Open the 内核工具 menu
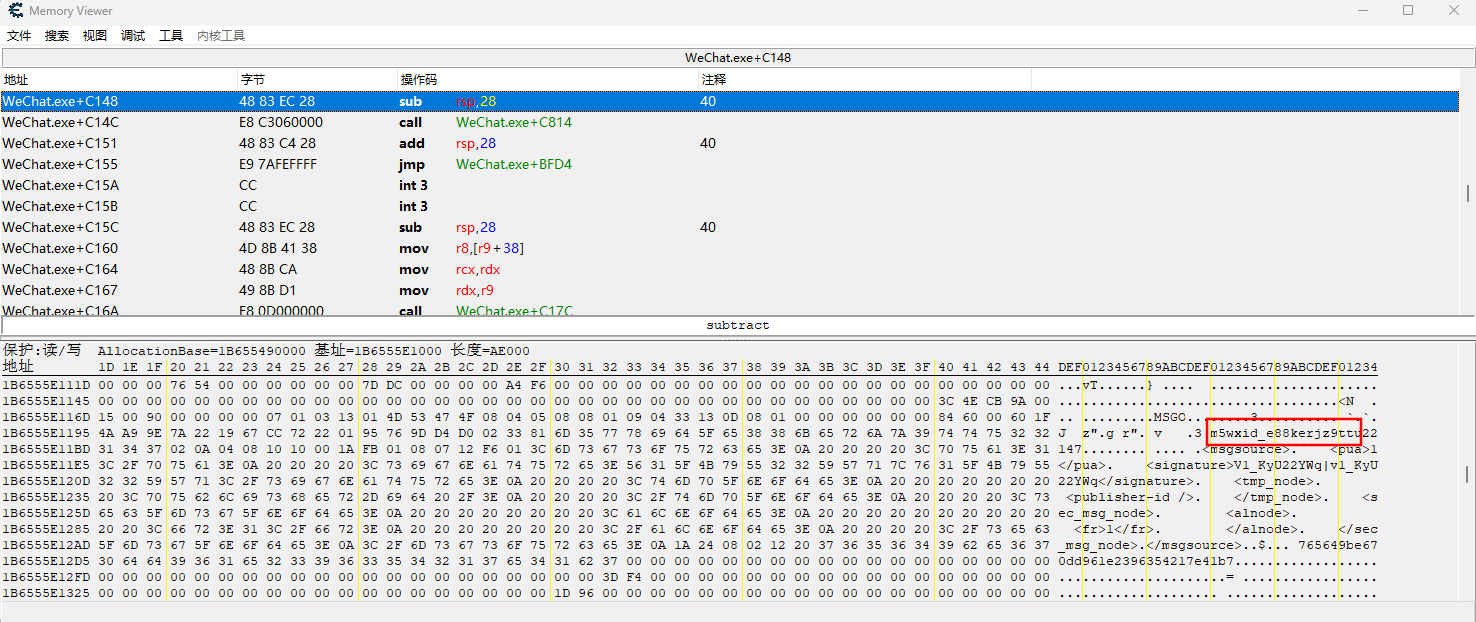Image resolution: width=1476 pixels, height=622 pixels. coord(221,36)
